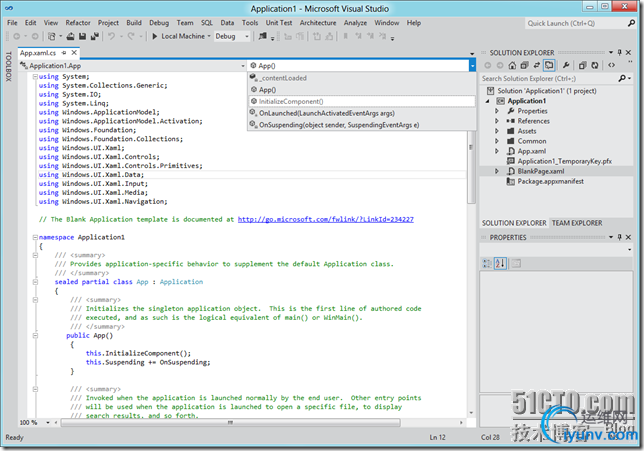The width and height of the screenshot is (644, 451).
Task: Click the Start debugging play icon
Action: tap(155, 36)
